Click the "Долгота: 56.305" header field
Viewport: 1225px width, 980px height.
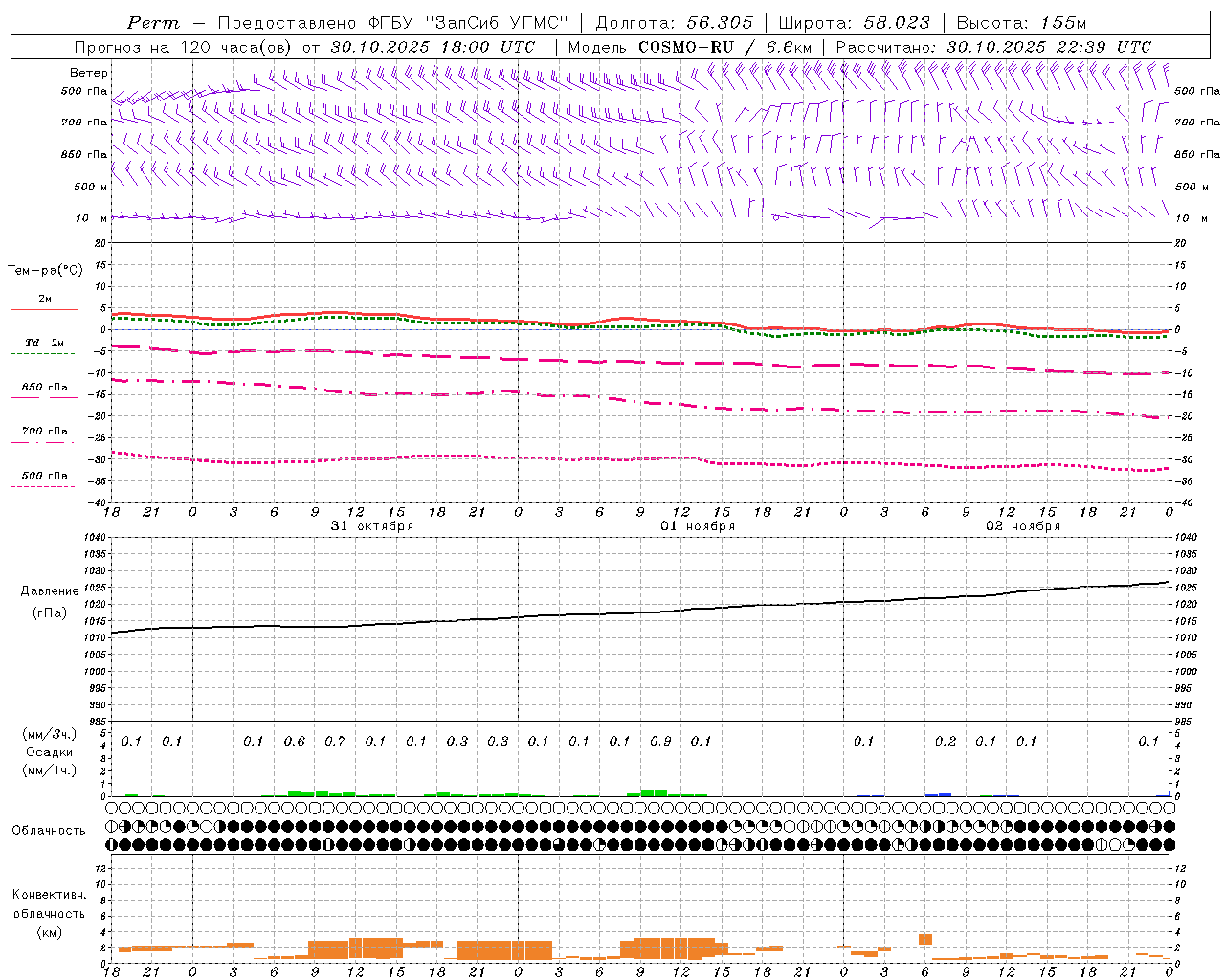tap(675, 23)
